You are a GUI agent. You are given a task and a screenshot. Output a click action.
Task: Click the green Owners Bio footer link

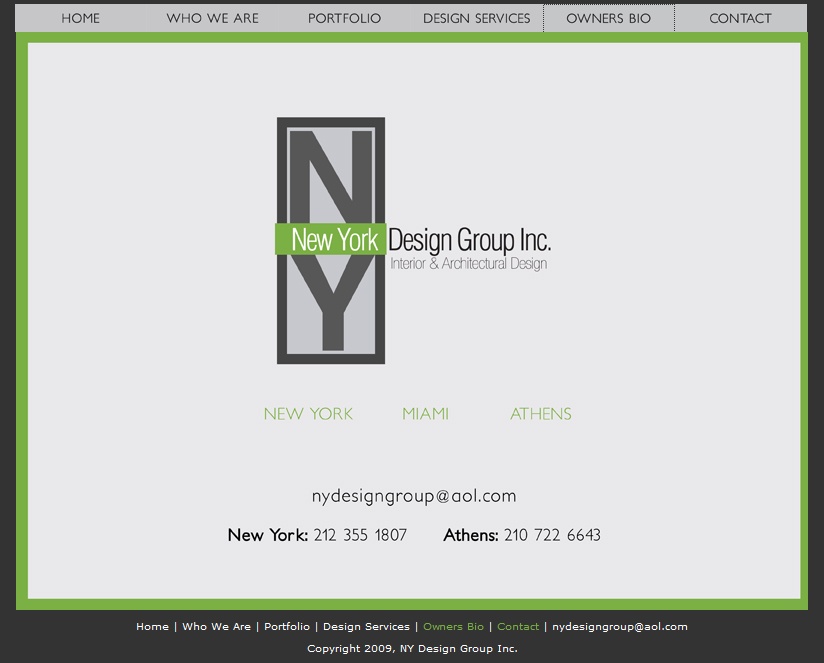(453, 627)
